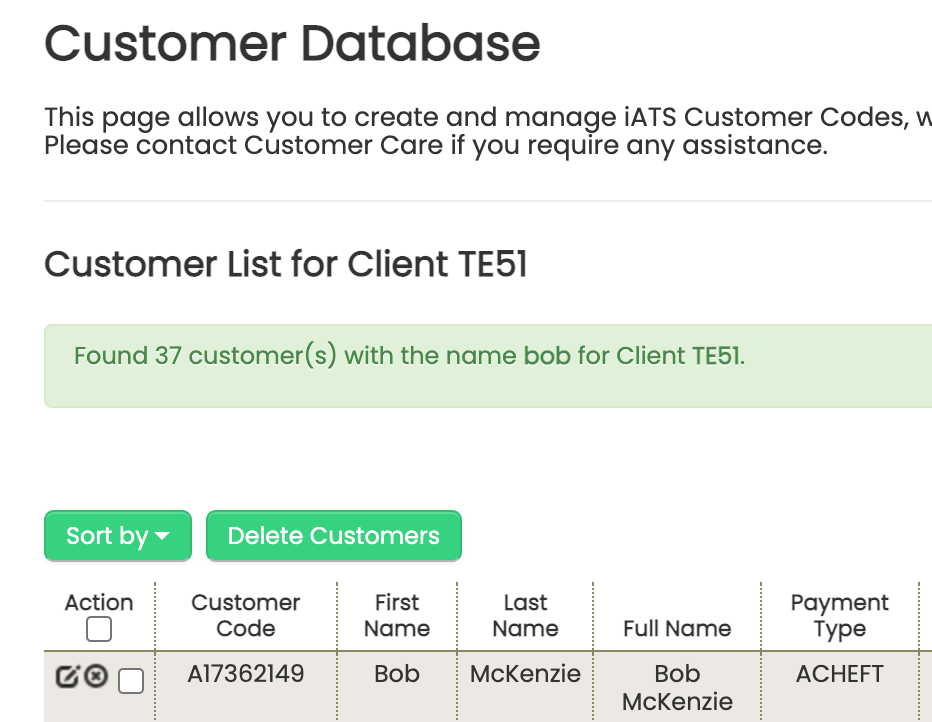The width and height of the screenshot is (932, 722).
Task: Click the Last Name cell McKenzie
Action: (525, 674)
